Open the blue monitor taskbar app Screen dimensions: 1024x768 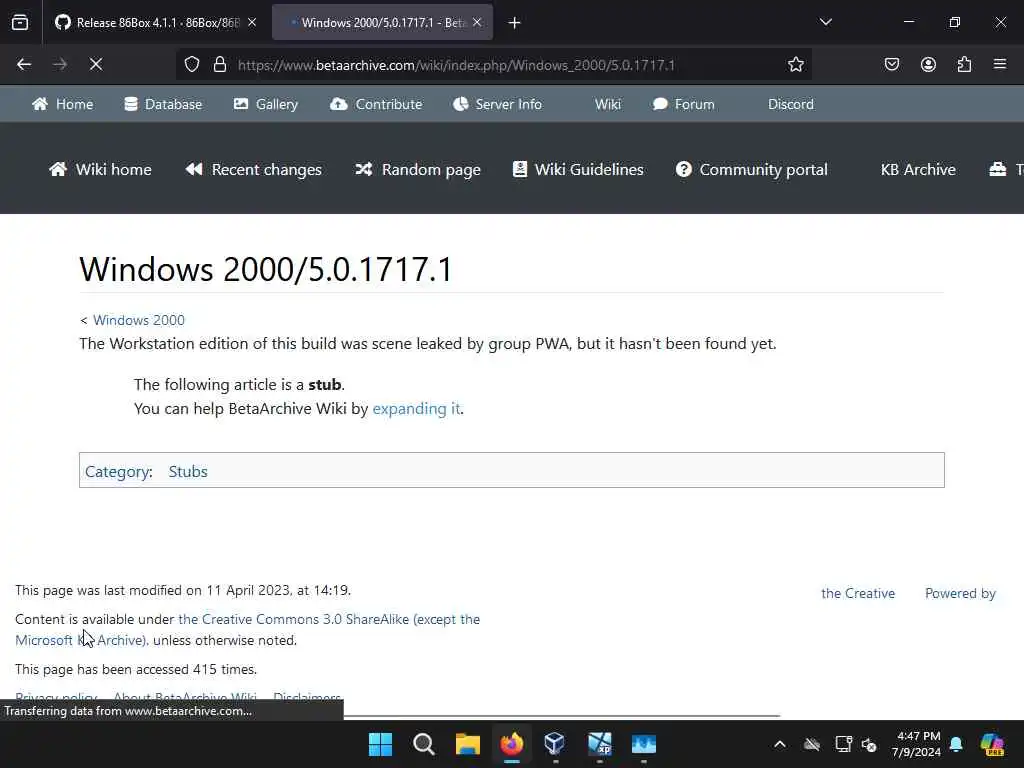point(643,744)
